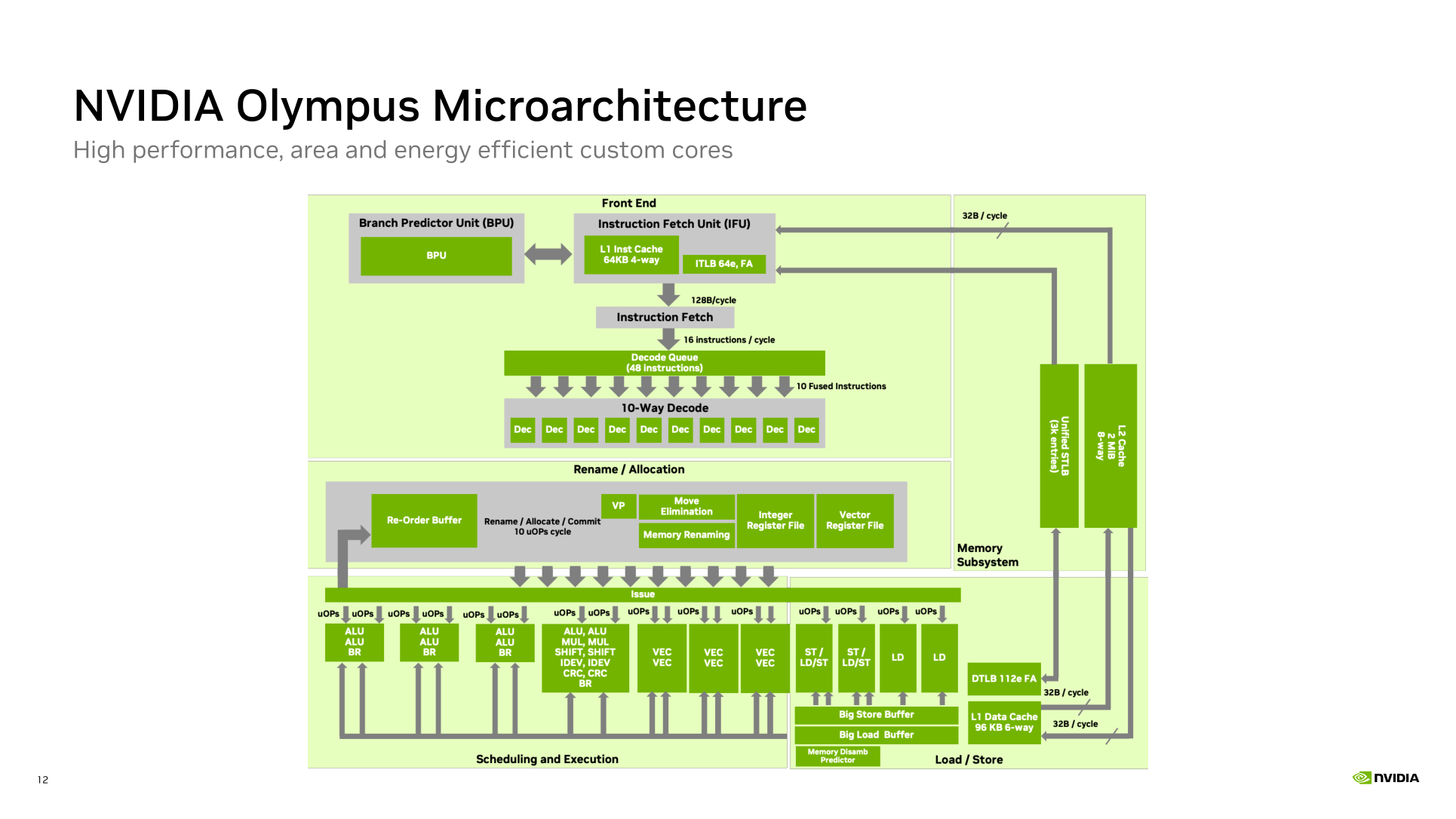Click the arrow labeled 128B/cycle
This screenshot has height=819, width=1456.
pyautogui.click(x=668, y=295)
